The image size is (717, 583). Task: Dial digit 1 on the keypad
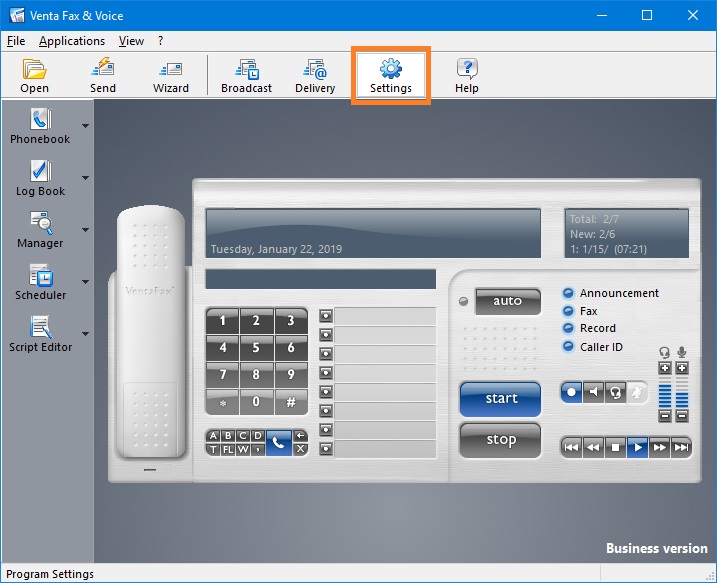coord(222,321)
